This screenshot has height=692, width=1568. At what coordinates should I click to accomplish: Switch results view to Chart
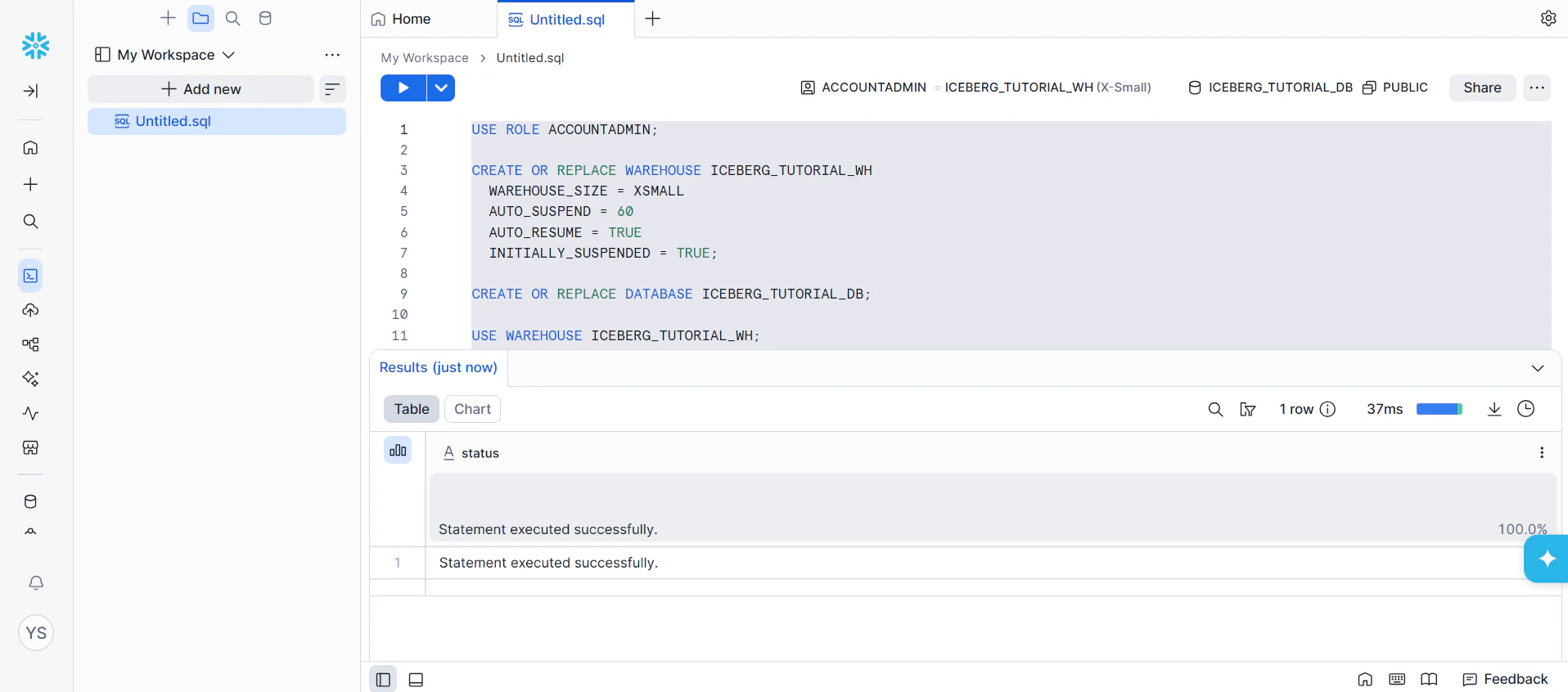[472, 409]
